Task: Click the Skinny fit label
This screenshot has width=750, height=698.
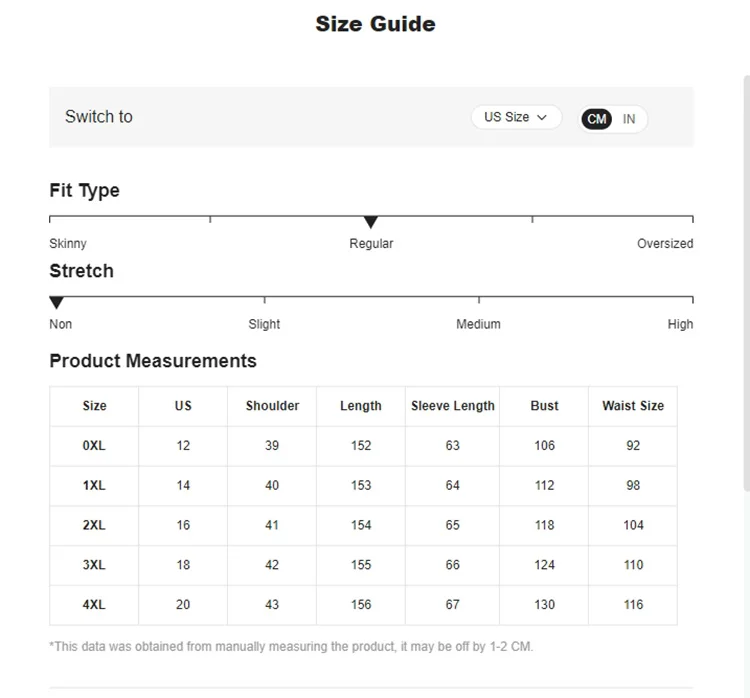Action: click(x=68, y=244)
